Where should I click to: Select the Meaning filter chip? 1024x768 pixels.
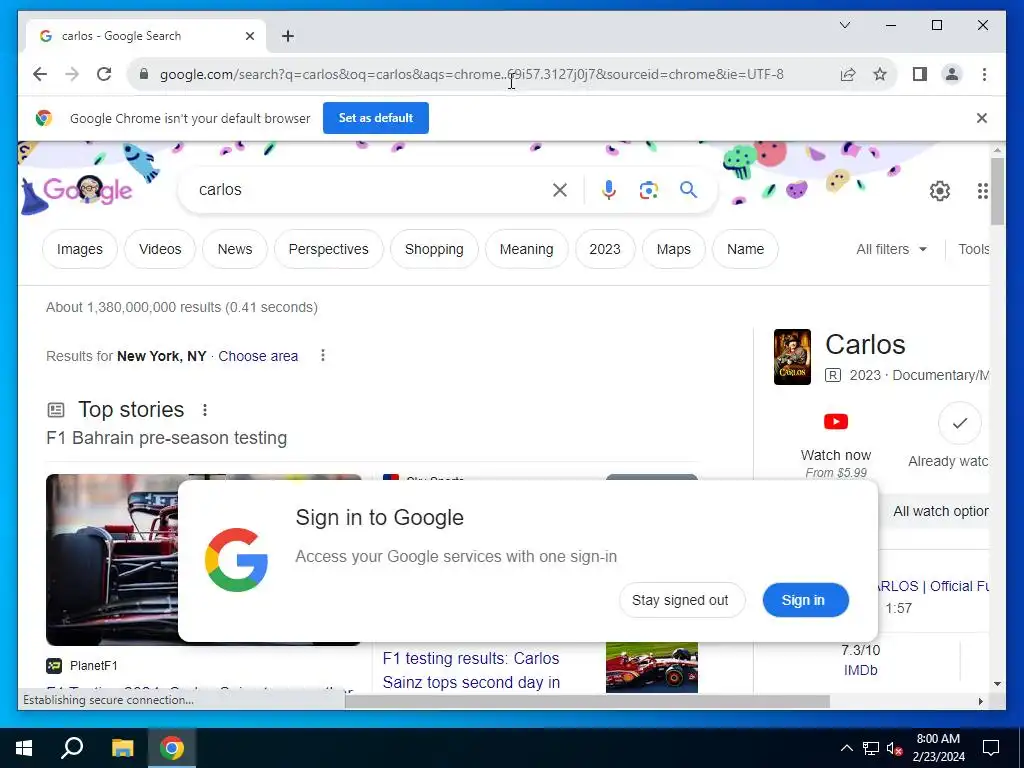526,249
